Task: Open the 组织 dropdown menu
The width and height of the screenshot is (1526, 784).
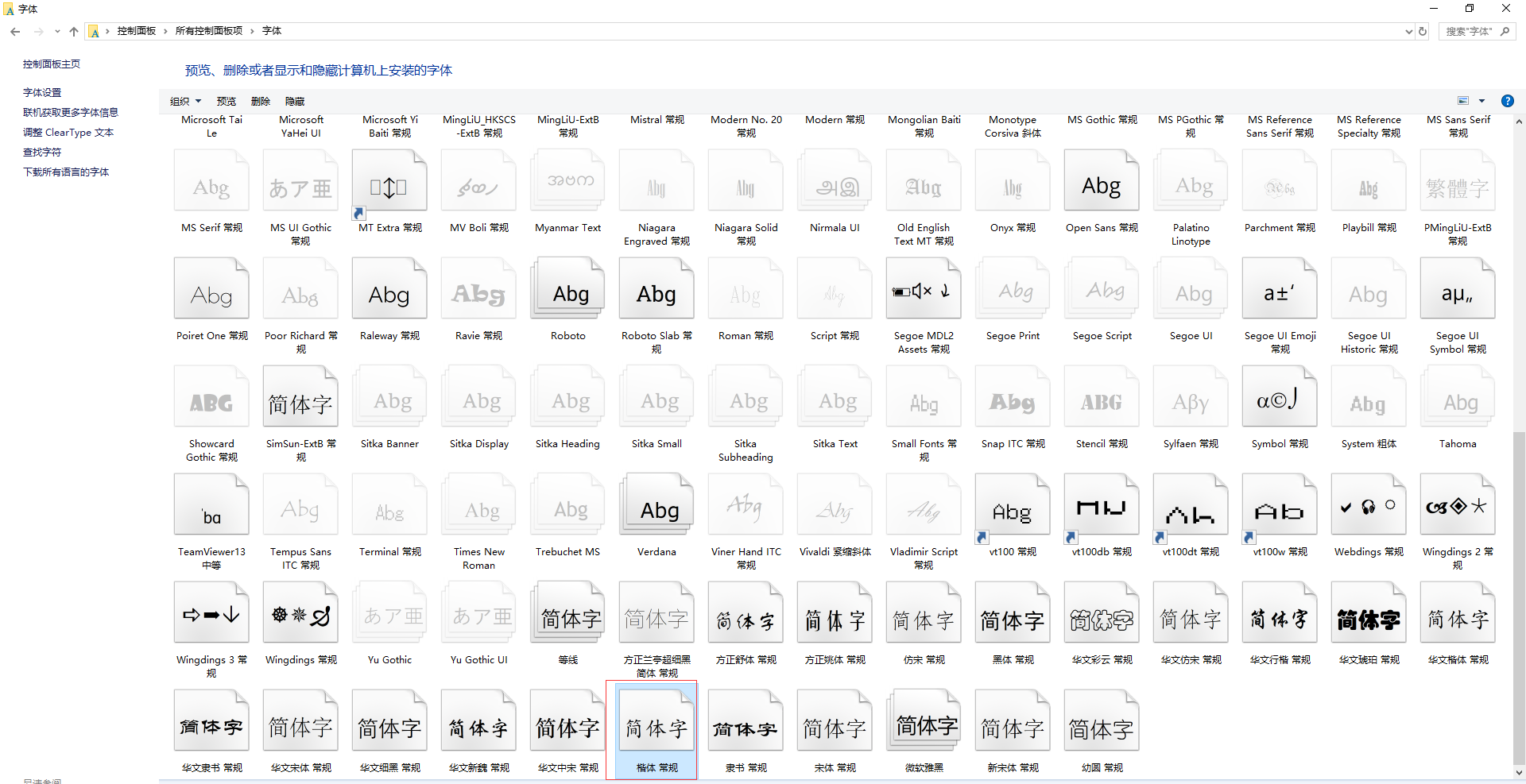Action: click(x=185, y=101)
